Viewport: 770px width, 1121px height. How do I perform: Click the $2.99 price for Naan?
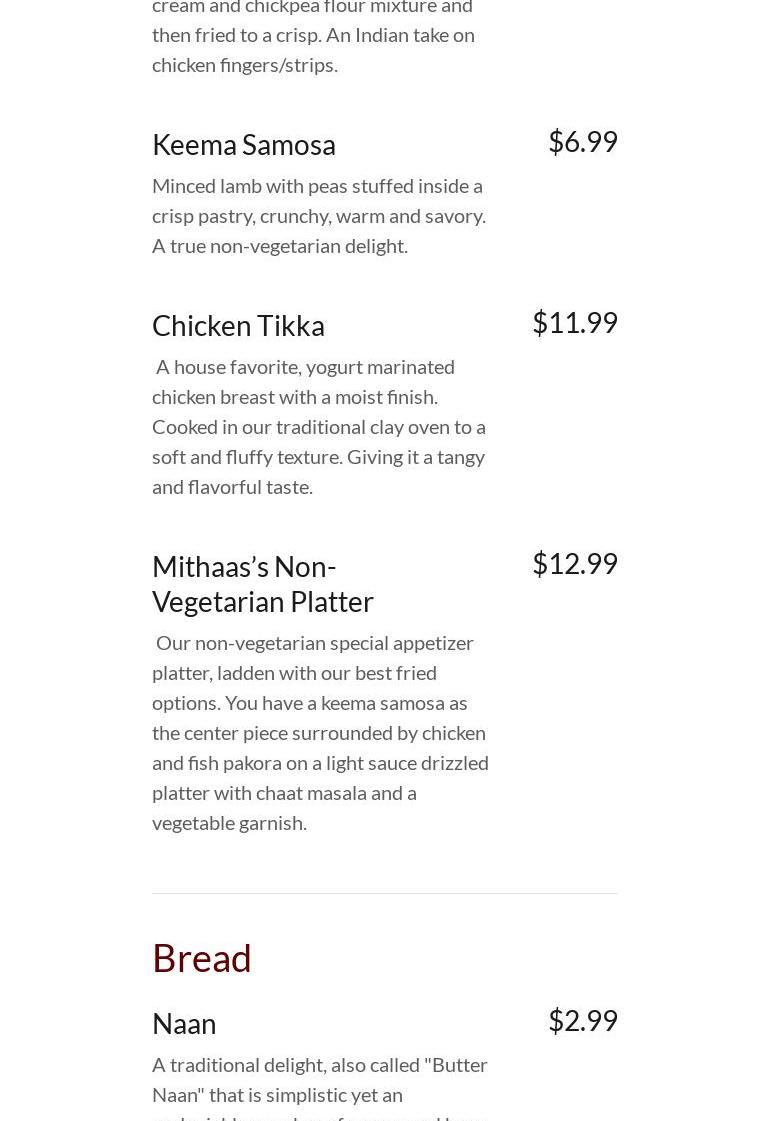coord(582,1020)
